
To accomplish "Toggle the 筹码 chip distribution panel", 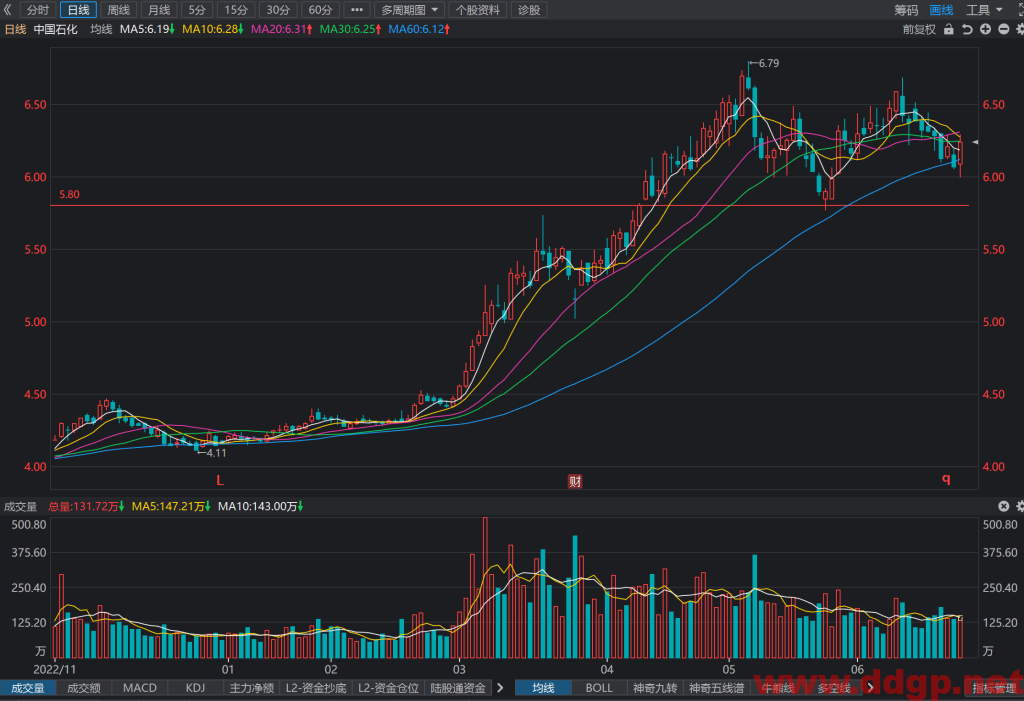I will tap(906, 10).
